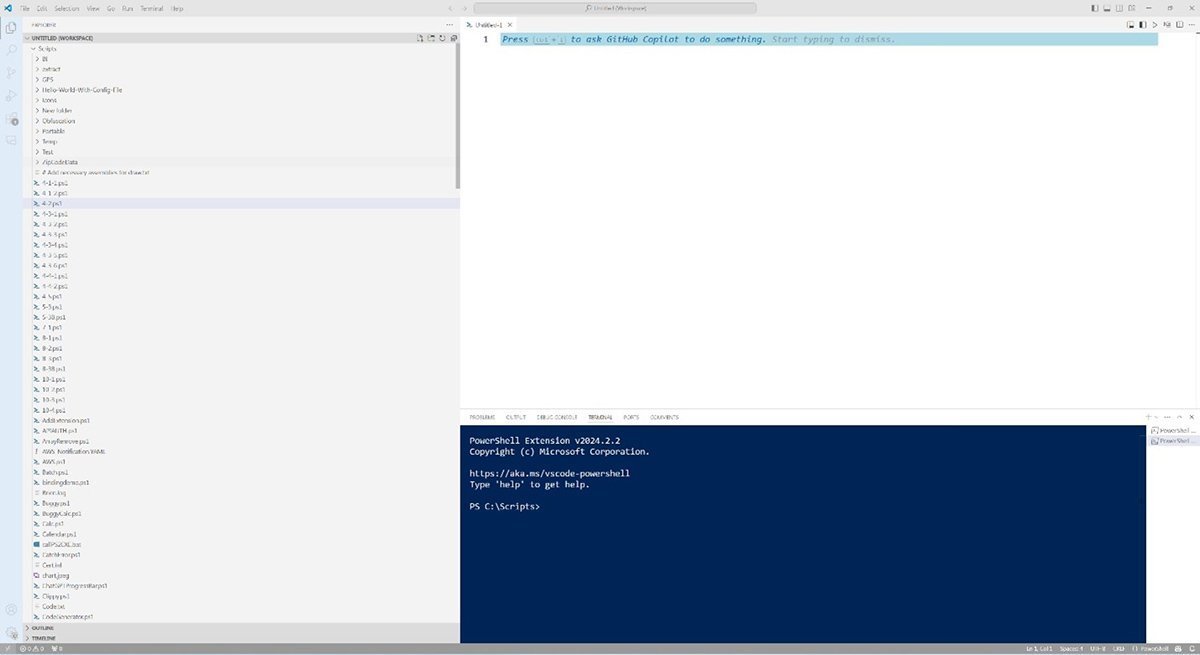Open the Source Control view
Image resolution: width=1200 pixels, height=655 pixels.
click(11, 73)
